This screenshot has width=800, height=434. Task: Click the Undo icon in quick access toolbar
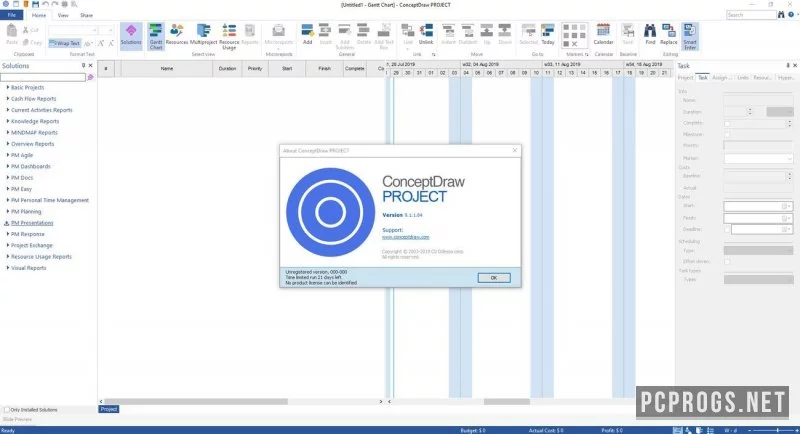(45, 4)
